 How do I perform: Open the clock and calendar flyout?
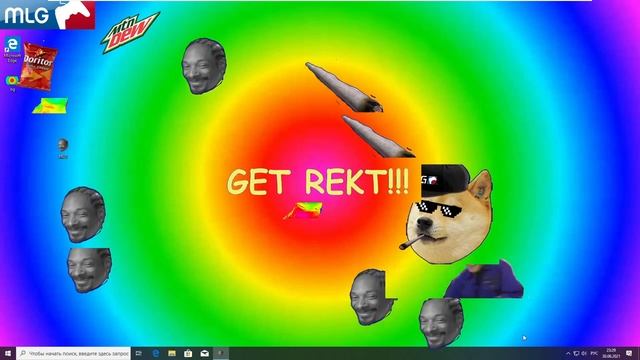click(611, 353)
